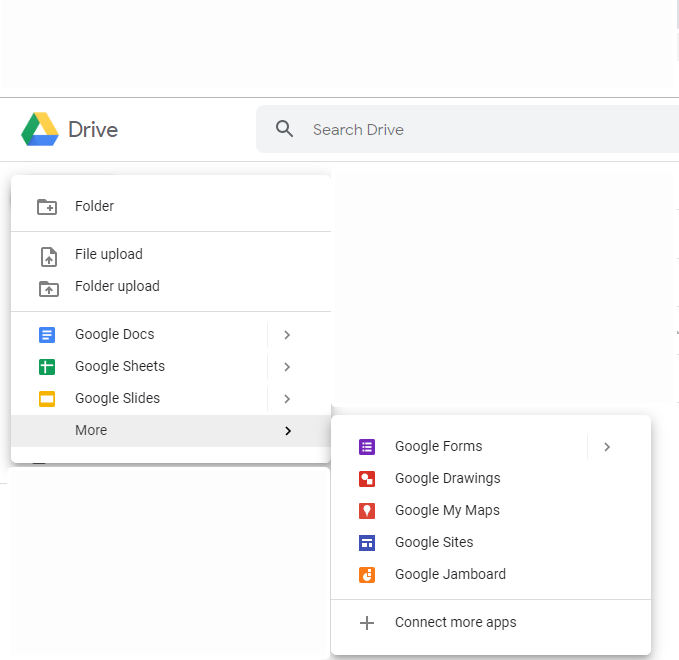Click into the Search Drive field

468,129
